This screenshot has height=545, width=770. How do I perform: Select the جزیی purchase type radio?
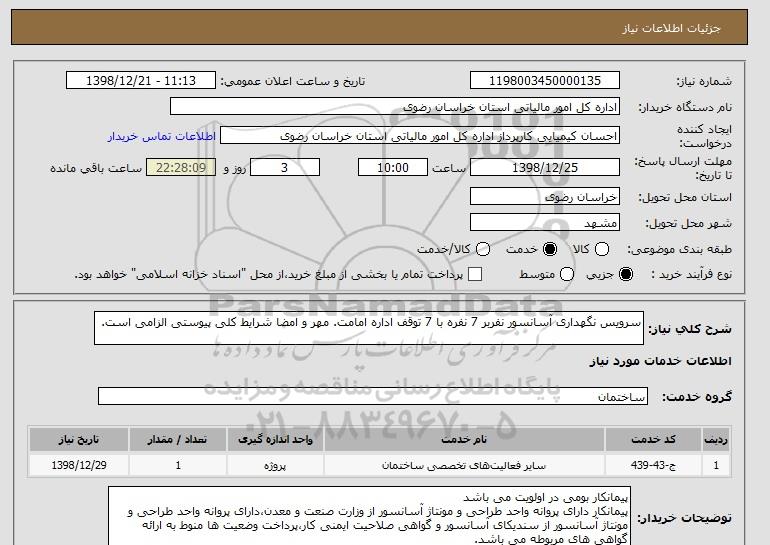point(626,274)
